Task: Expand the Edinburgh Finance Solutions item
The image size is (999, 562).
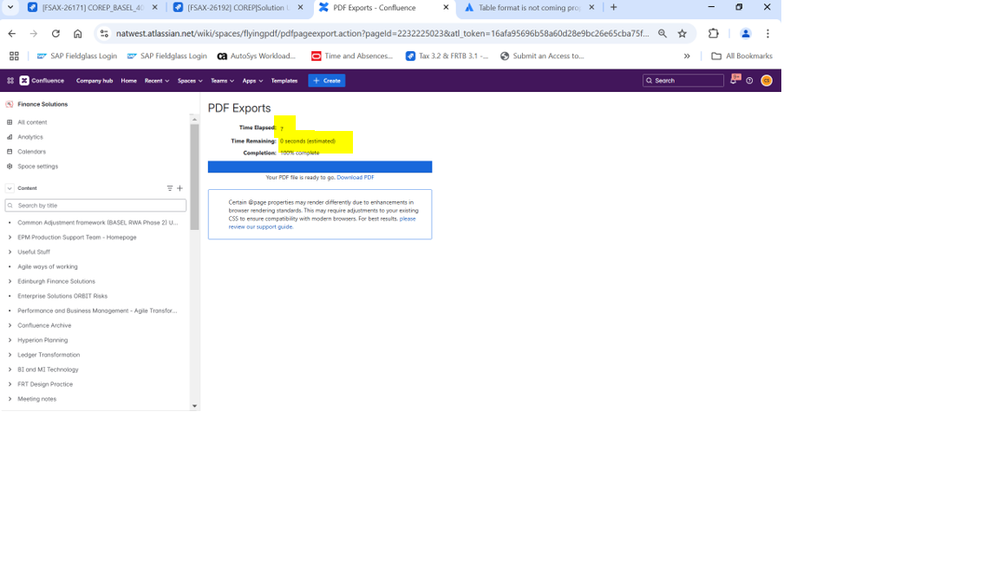Action: point(10,281)
